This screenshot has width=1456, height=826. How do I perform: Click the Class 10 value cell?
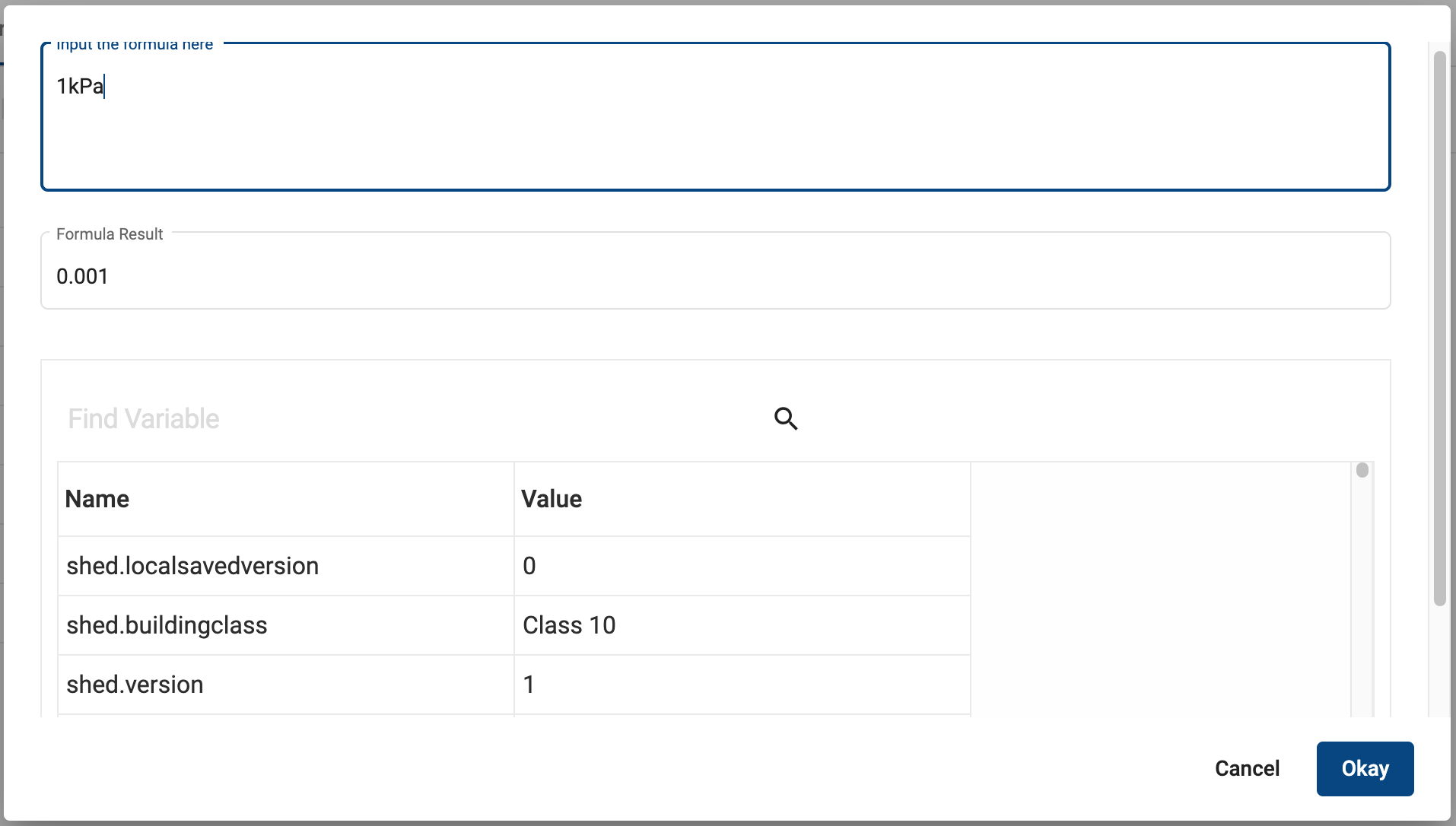point(569,625)
